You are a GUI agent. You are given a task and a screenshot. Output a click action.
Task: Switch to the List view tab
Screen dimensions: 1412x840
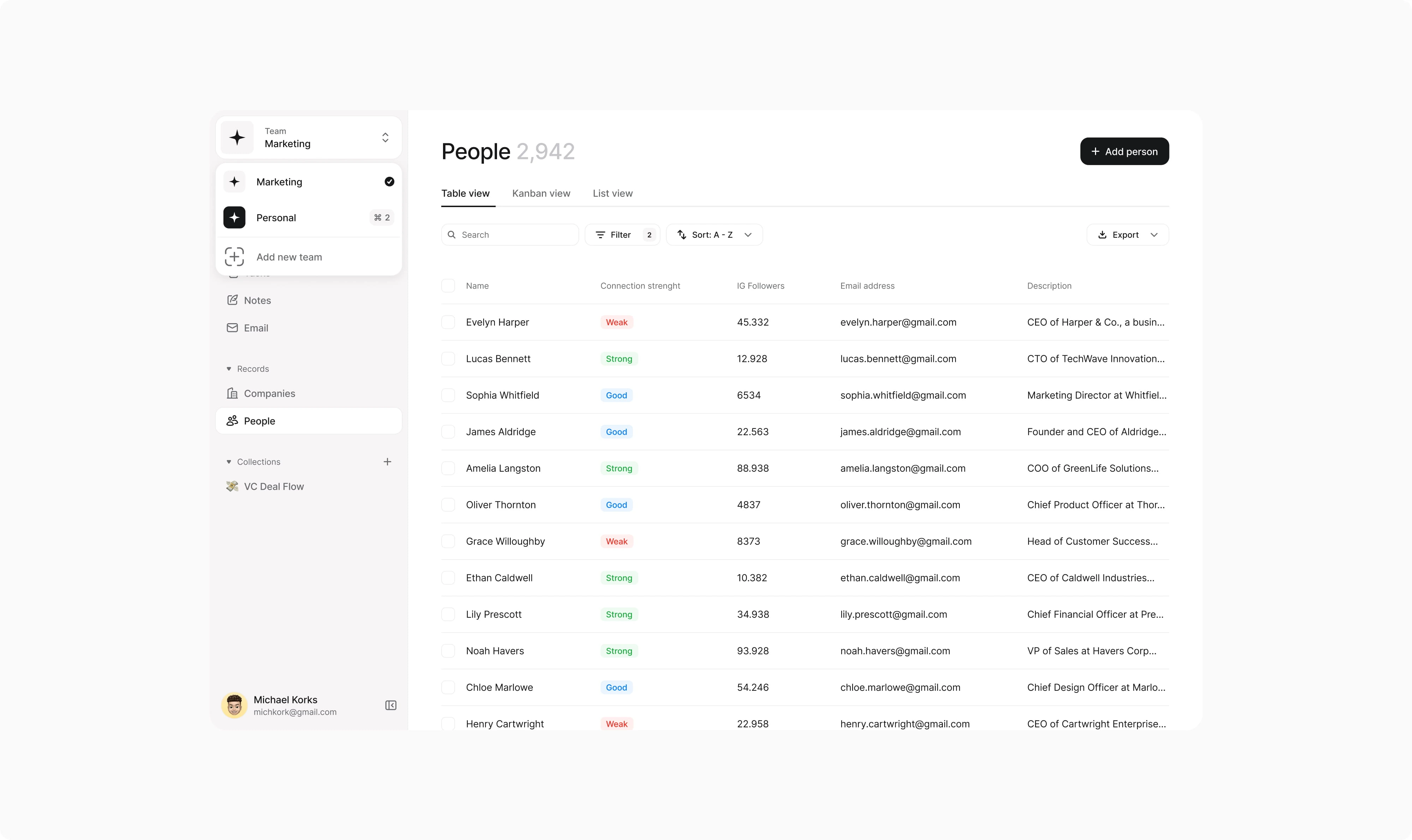click(x=612, y=194)
